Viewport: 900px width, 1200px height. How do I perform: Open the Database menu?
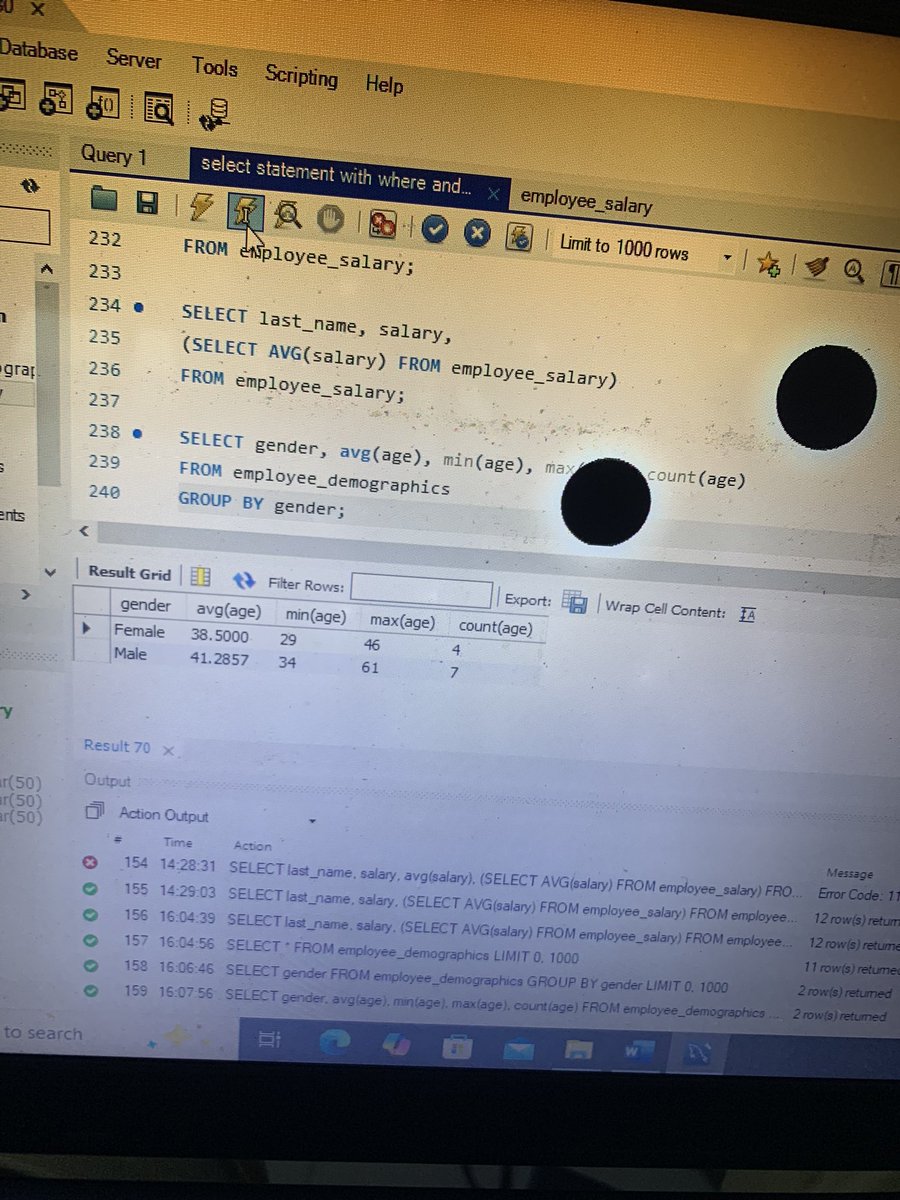(38, 50)
